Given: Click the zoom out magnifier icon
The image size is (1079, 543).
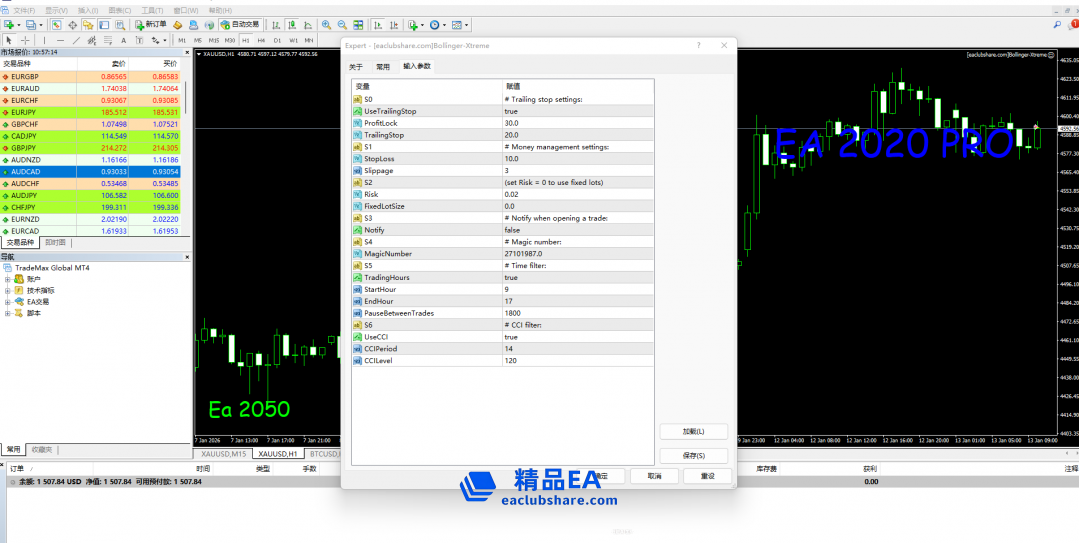Looking at the screenshot, I should [341, 24].
